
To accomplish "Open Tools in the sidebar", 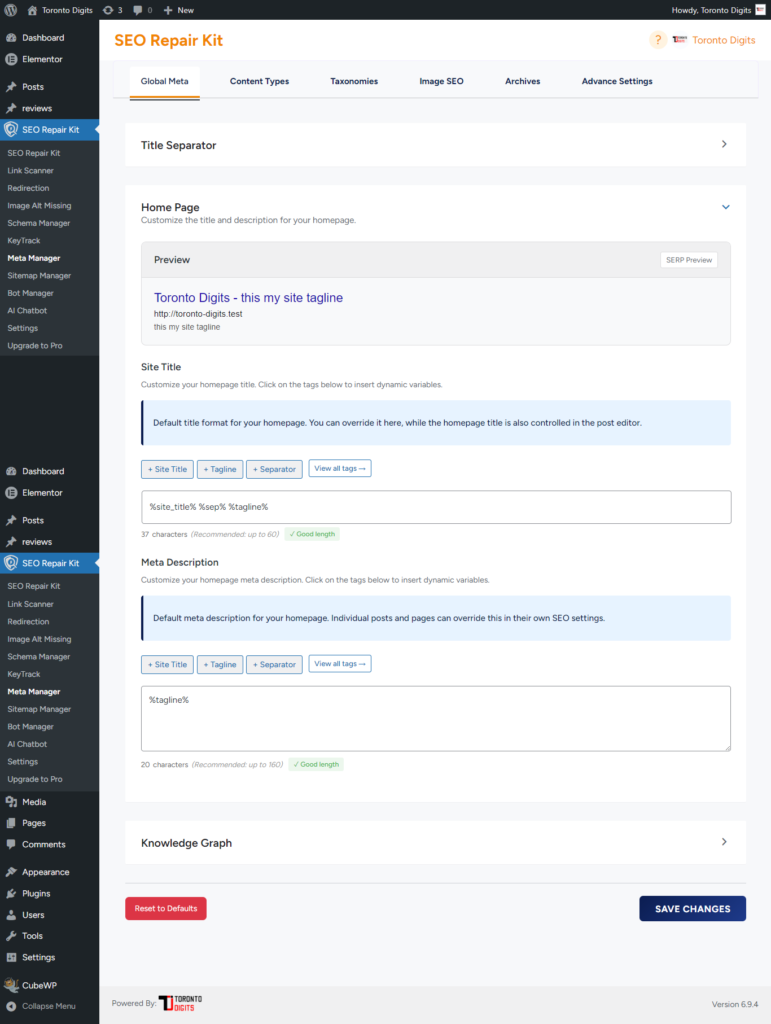I will [x=32, y=936].
